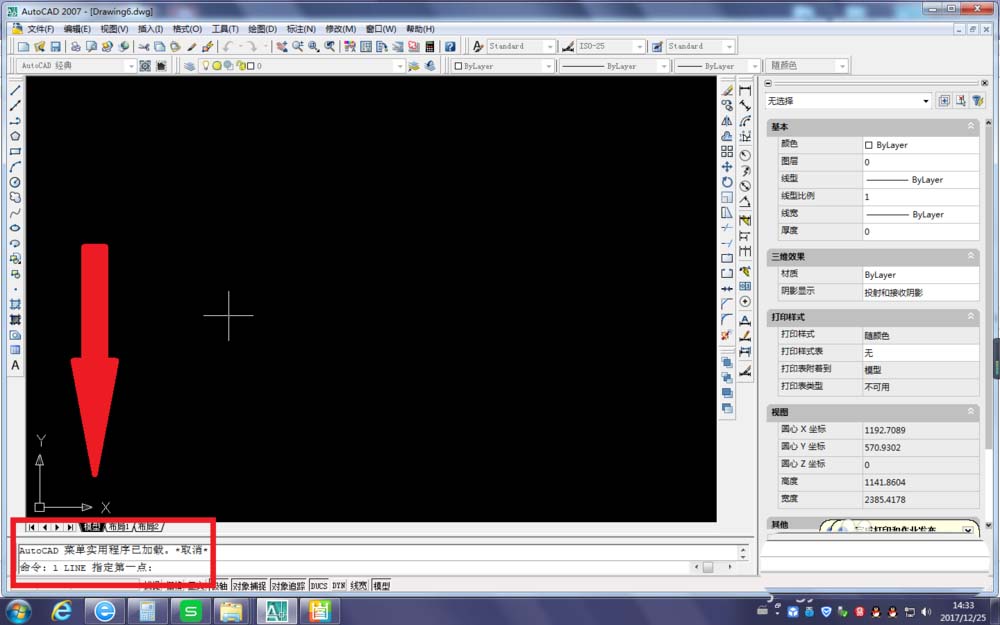Toggle DUCS in status bar

tap(319, 585)
